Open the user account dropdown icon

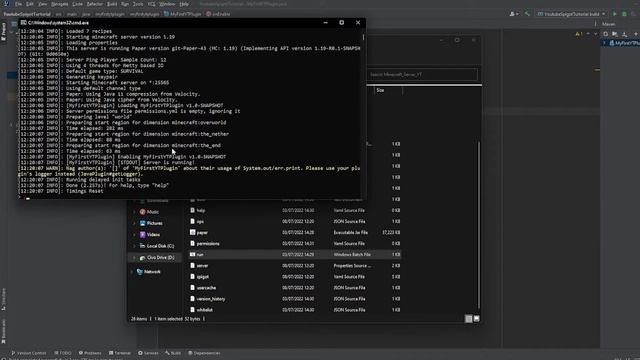pos(514,14)
